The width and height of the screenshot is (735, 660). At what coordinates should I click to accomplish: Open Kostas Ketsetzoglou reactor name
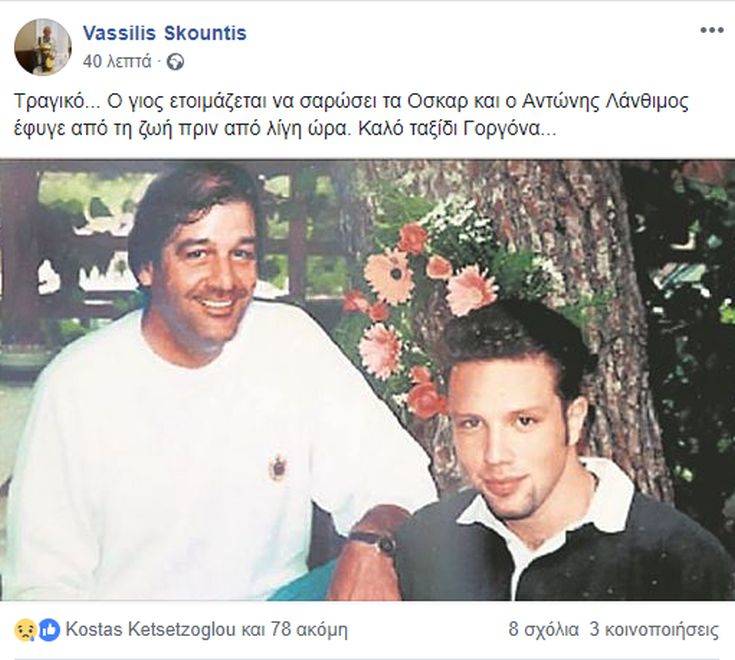pos(150,630)
